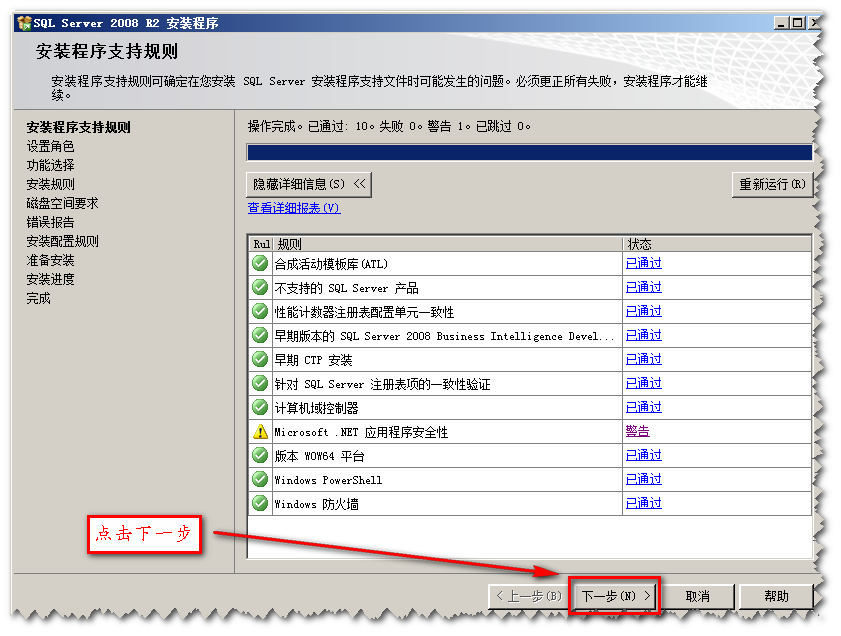Select 磁盘空间要求 step in left pane
This screenshot has height=636, width=841.
pos(62,203)
